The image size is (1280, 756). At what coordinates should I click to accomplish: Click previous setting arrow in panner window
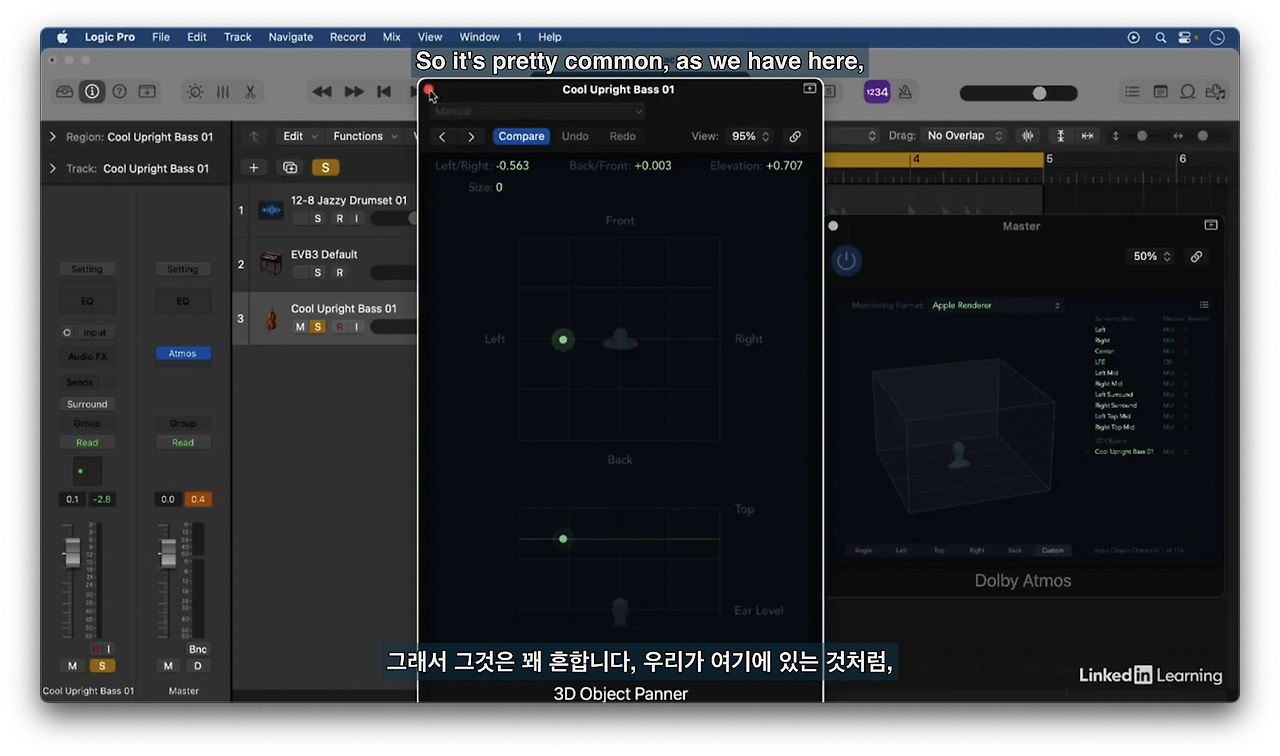point(443,137)
